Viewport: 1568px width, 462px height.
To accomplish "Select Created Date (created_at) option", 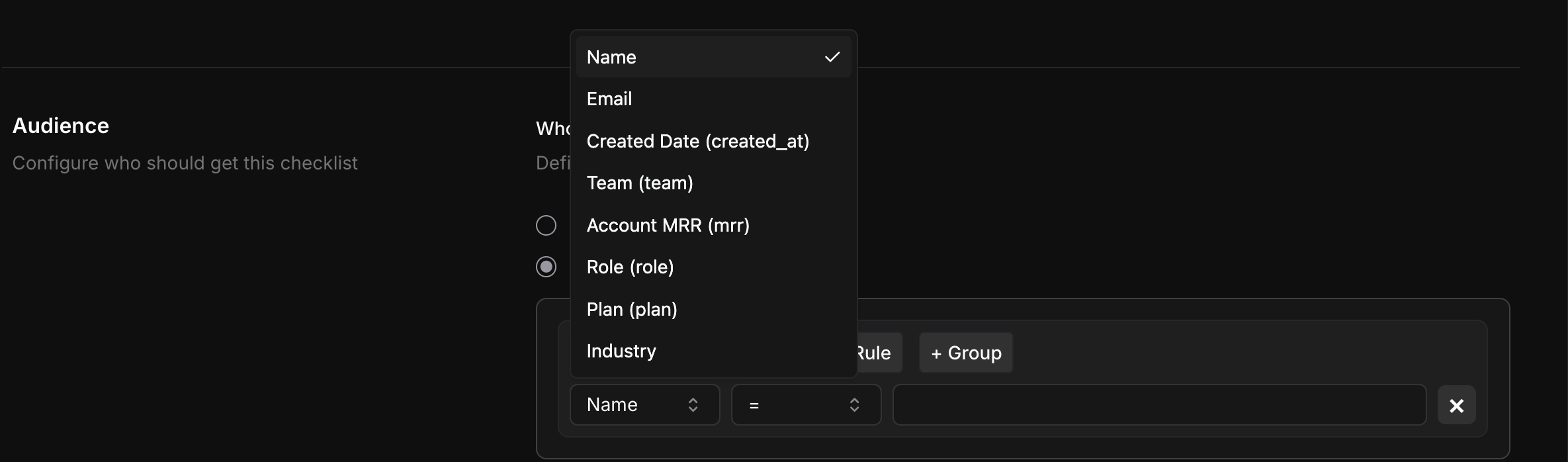I will pyautogui.click(x=697, y=142).
